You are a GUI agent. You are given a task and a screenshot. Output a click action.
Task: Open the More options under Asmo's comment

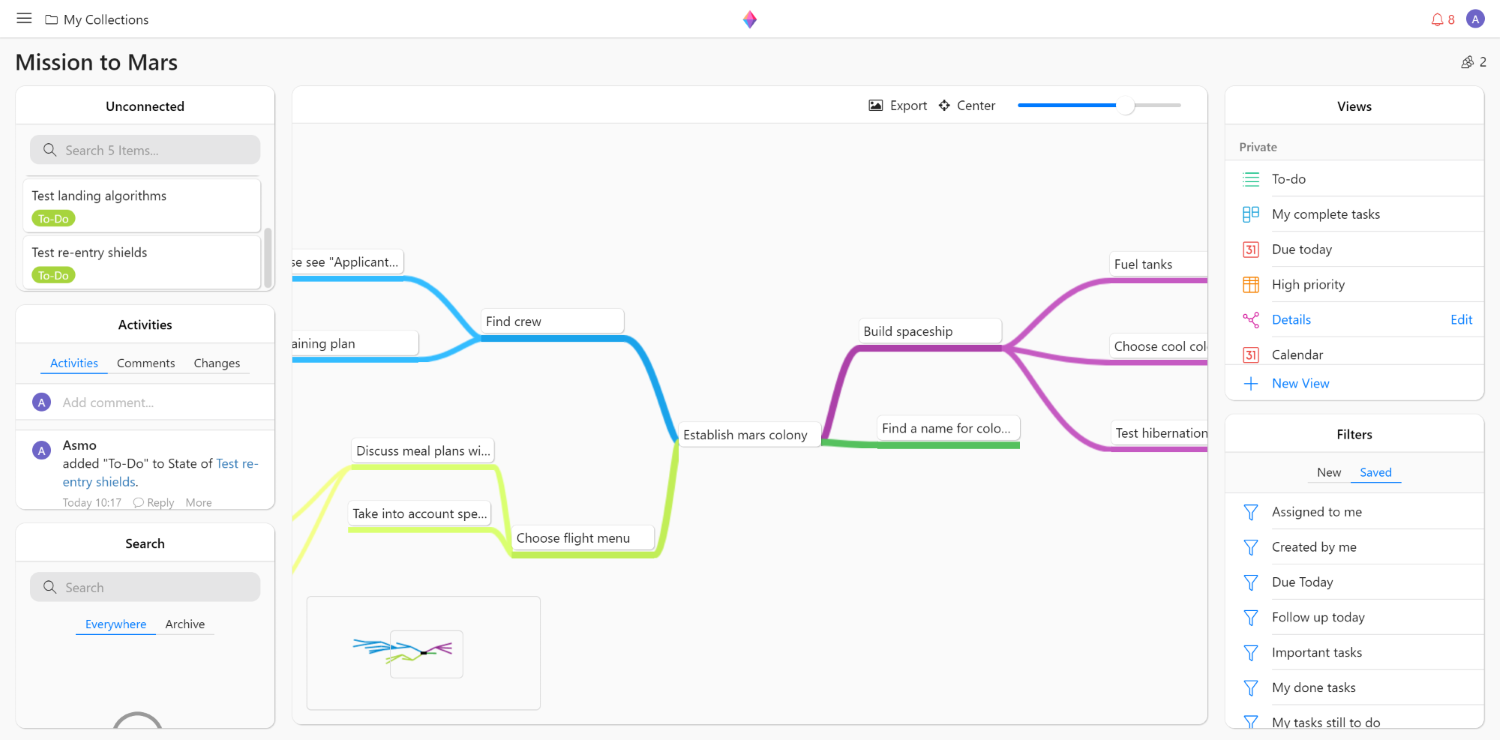click(x=198, y=502)
